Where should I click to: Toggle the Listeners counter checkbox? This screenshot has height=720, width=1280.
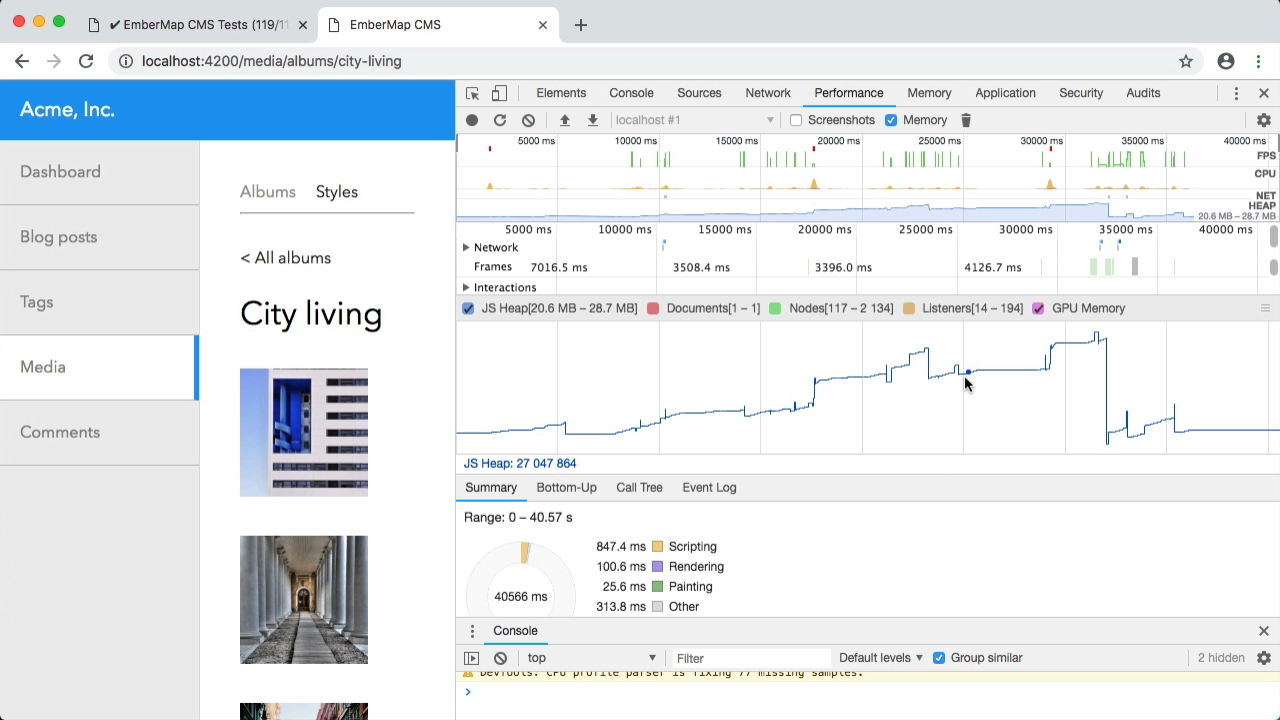[909, 308]
